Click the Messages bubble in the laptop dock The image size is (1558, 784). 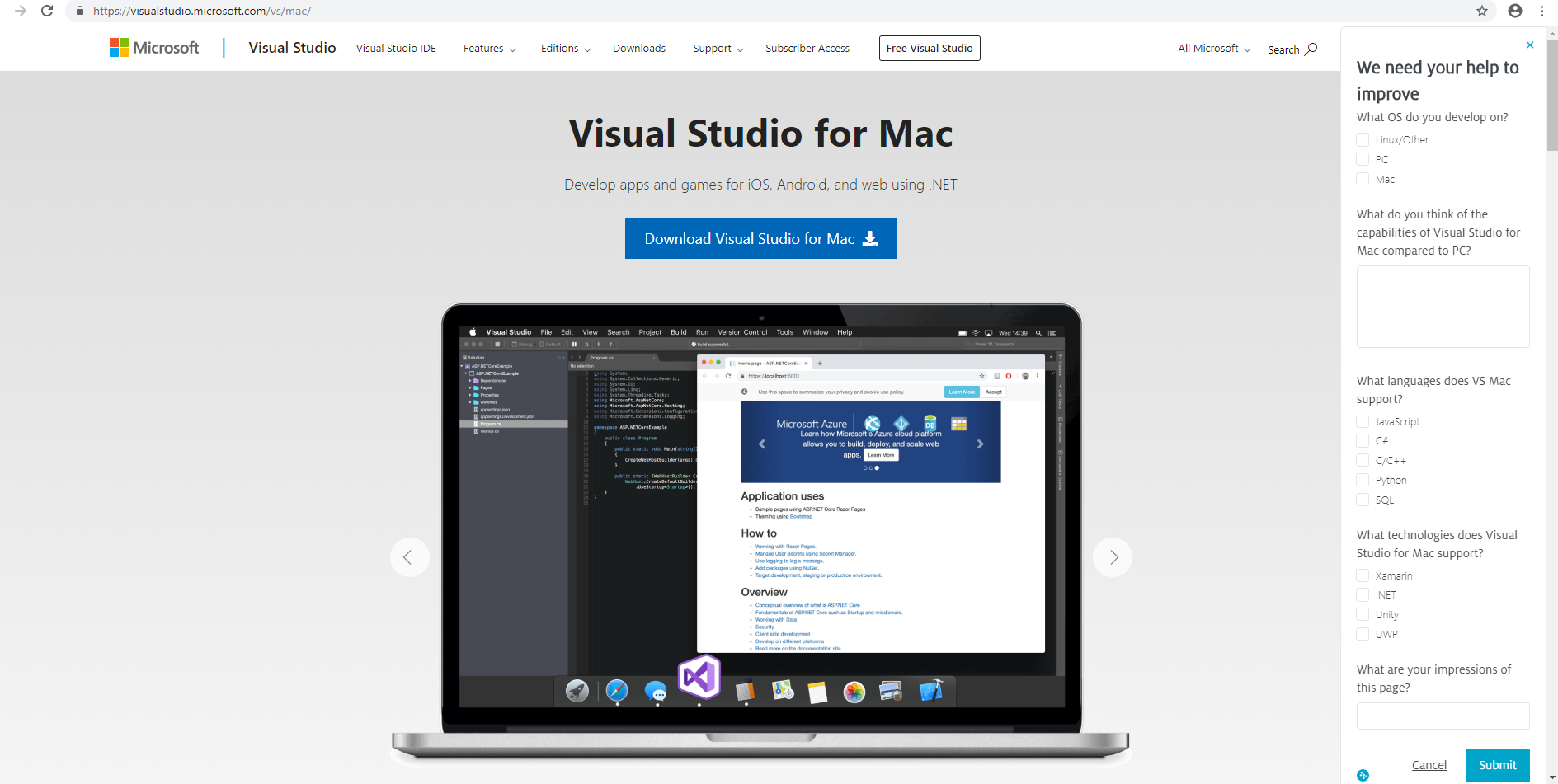pyautogui.click(x=656, y=691)
